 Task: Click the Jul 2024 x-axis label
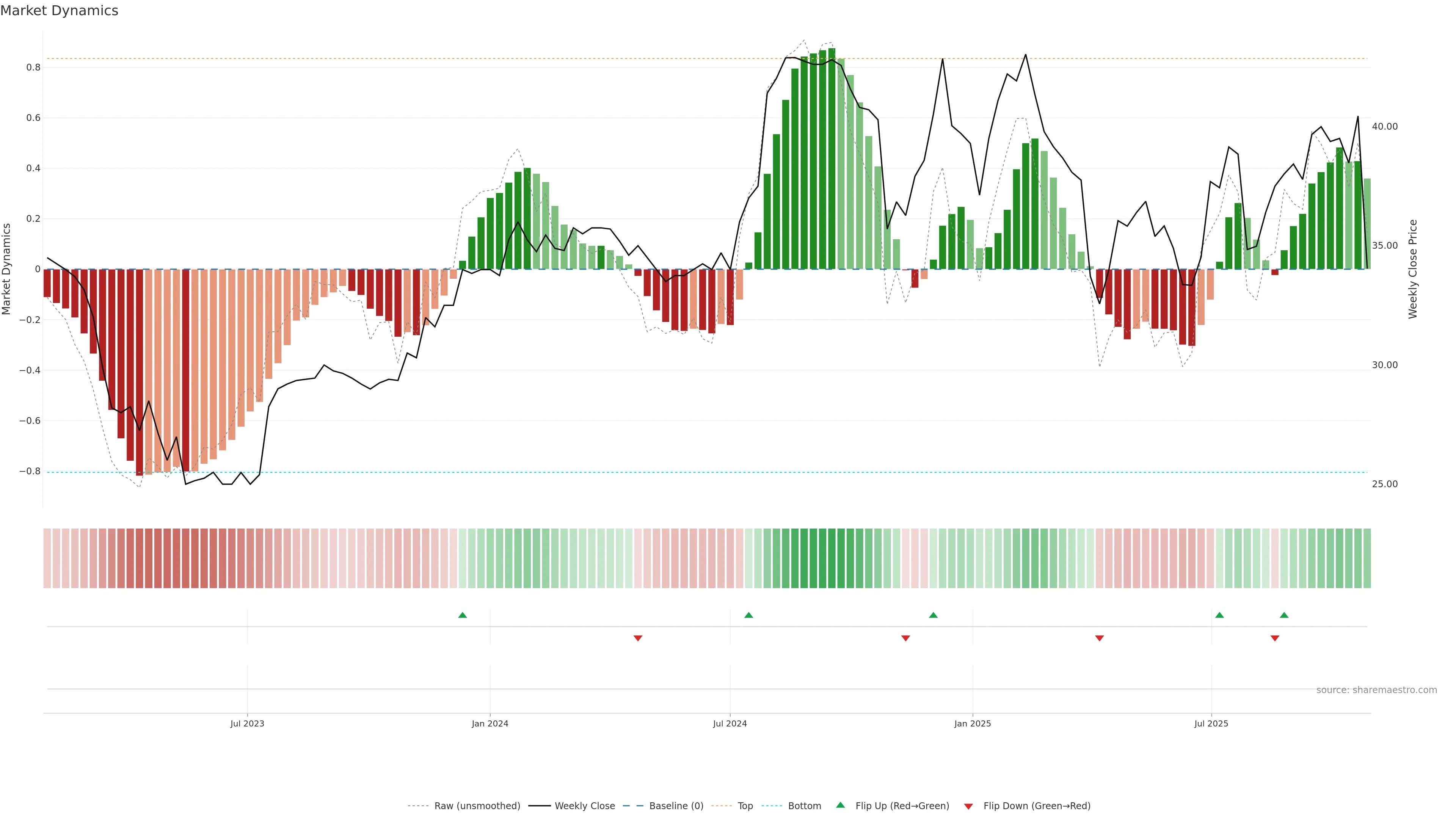tap(730, 723)
